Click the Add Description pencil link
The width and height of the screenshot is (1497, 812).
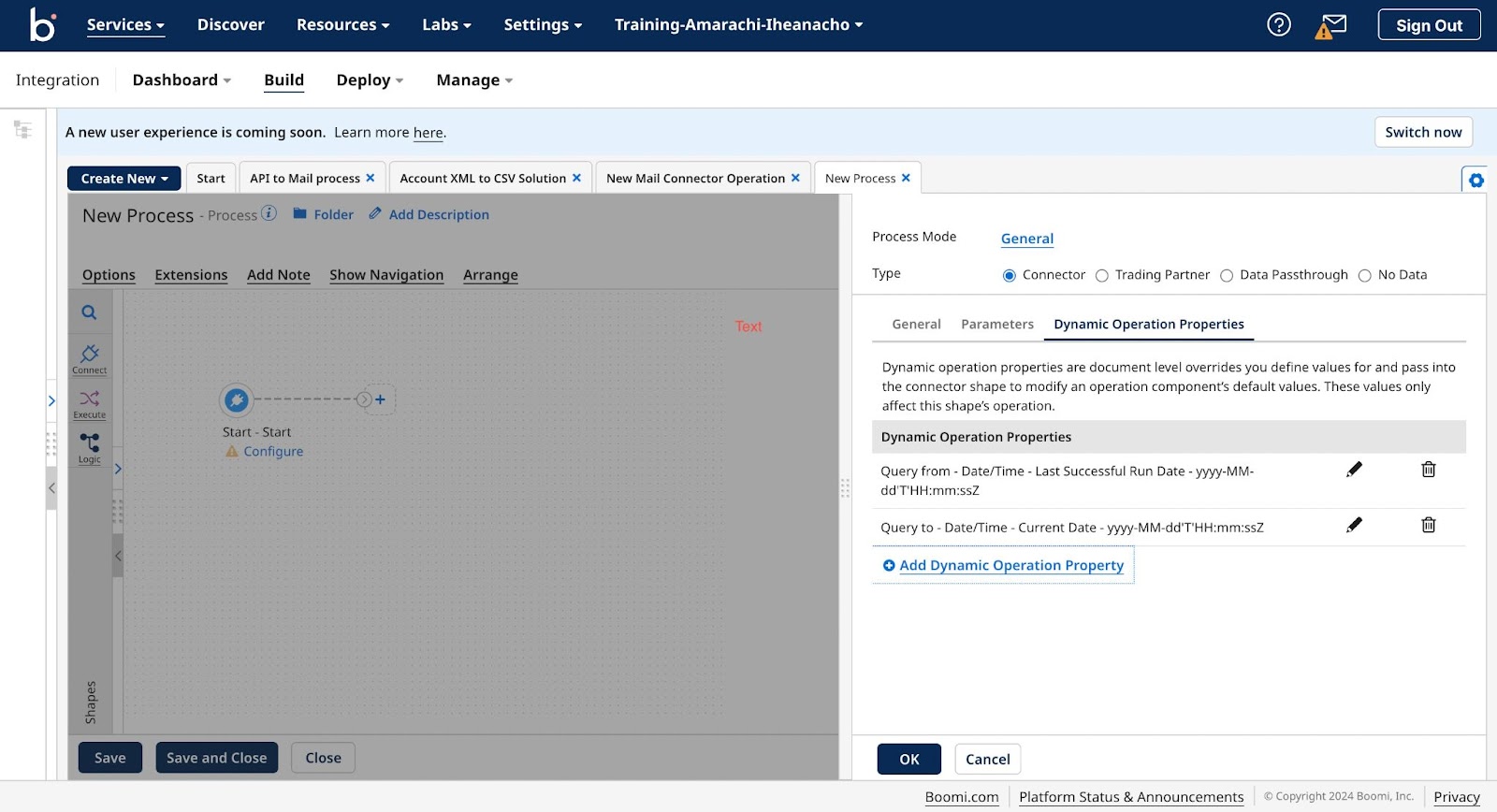(429, 214)
